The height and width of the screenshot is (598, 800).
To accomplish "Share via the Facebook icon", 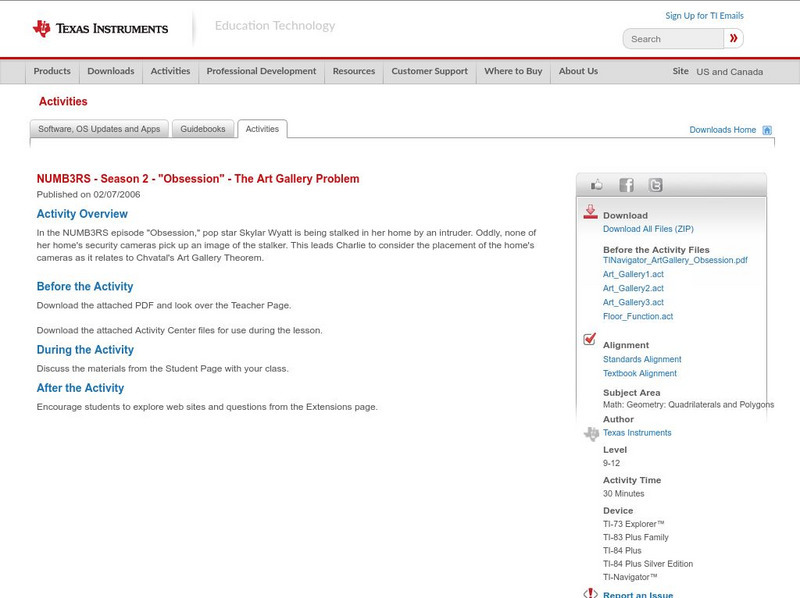I will [626, 185].
